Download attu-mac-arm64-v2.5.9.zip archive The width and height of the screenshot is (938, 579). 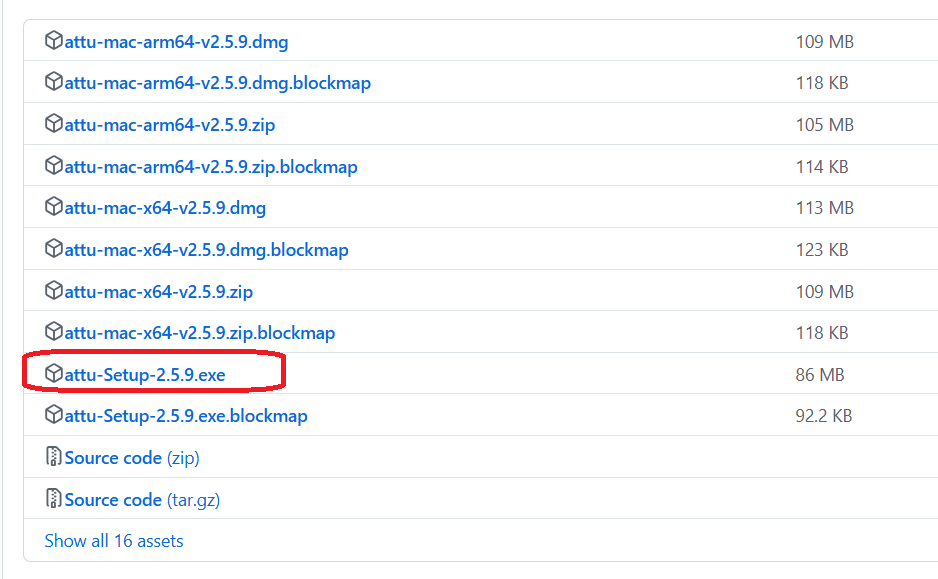[169, 125]
